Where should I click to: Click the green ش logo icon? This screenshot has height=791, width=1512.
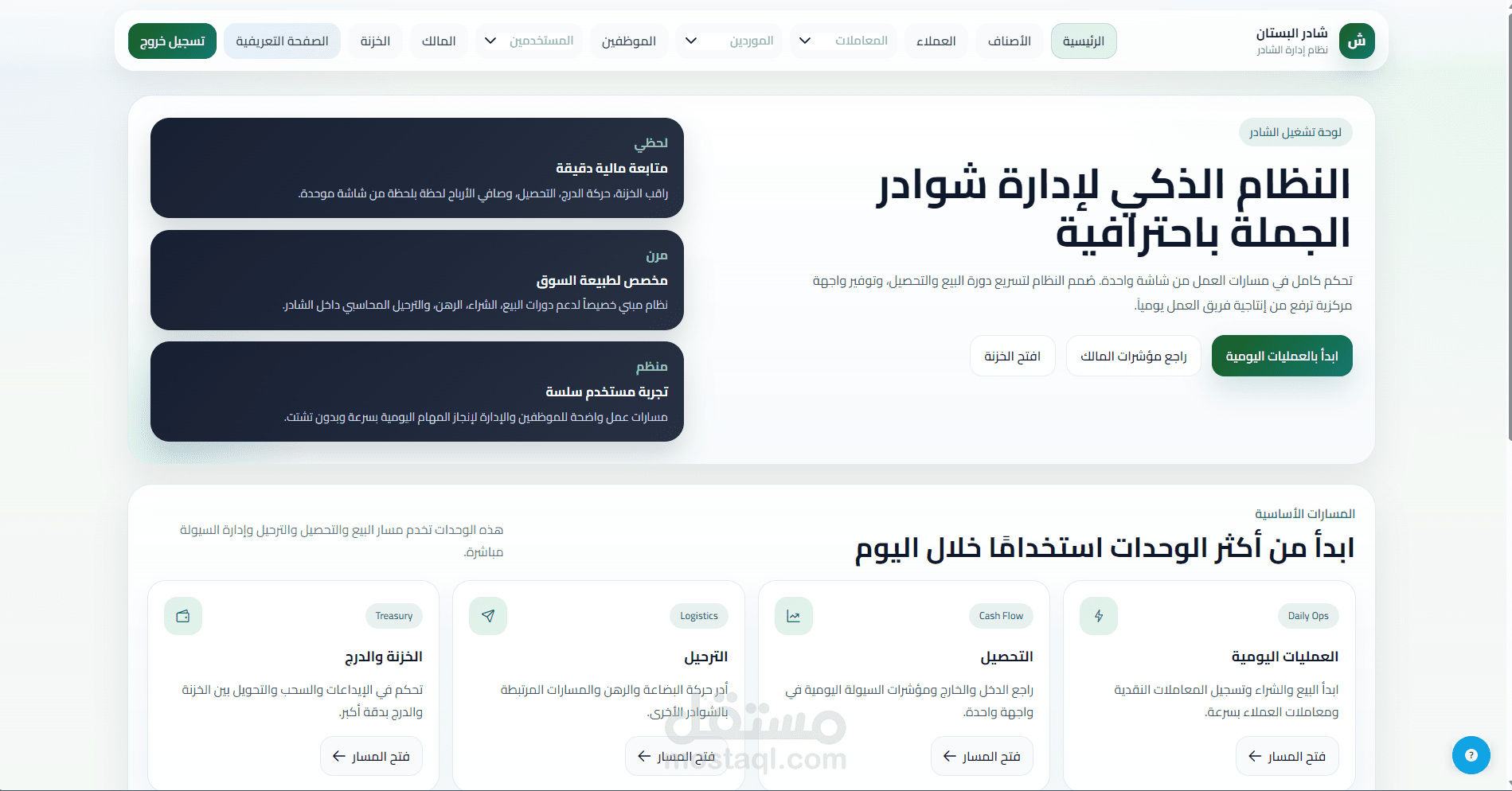tap(1357, 41)
